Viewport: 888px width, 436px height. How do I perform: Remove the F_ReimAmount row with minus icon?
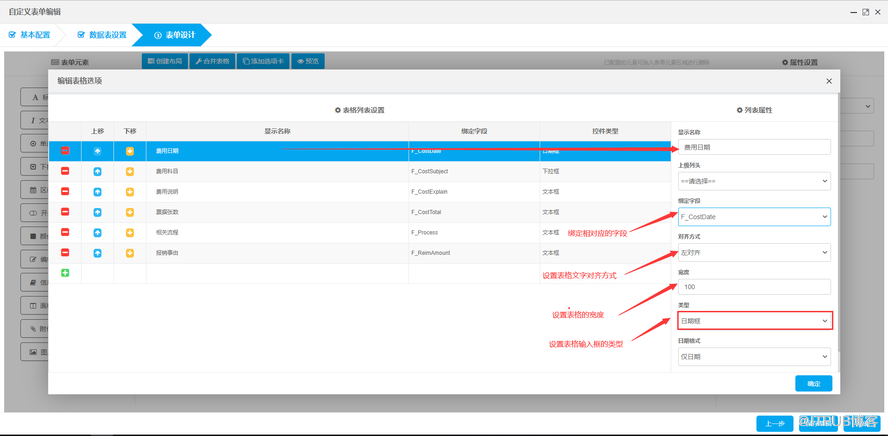pyautogui.click(x=65, y=253)
